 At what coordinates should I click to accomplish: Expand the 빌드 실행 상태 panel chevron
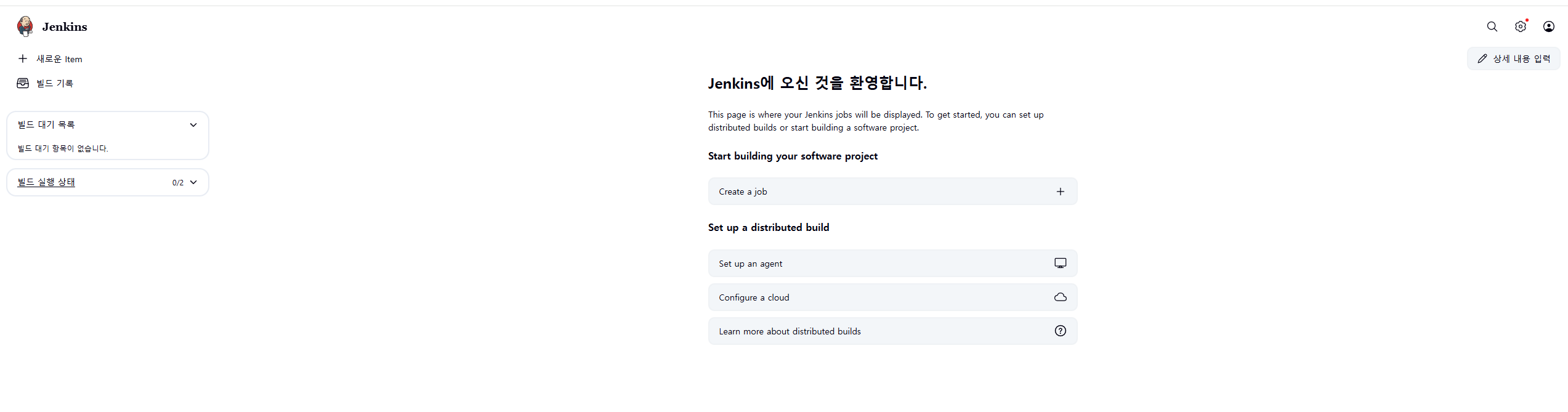point(193,182)
